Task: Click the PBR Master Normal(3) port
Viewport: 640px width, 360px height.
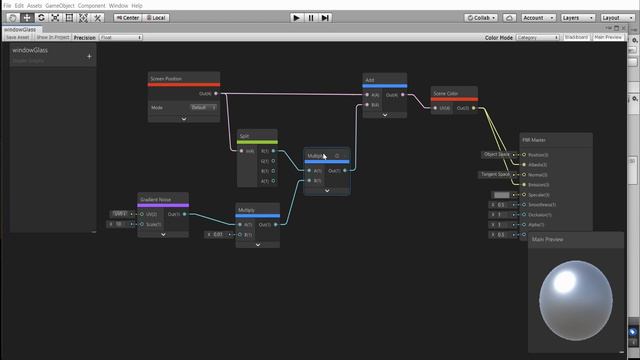Action: (524, 175)
